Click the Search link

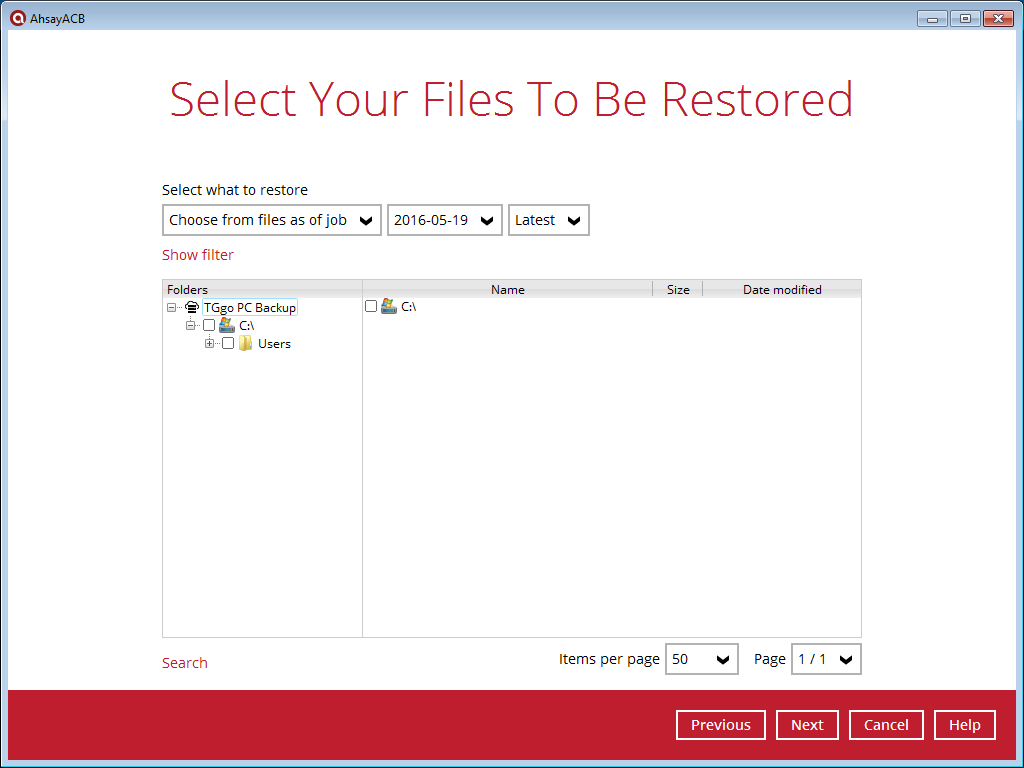(x=185, y=663)
